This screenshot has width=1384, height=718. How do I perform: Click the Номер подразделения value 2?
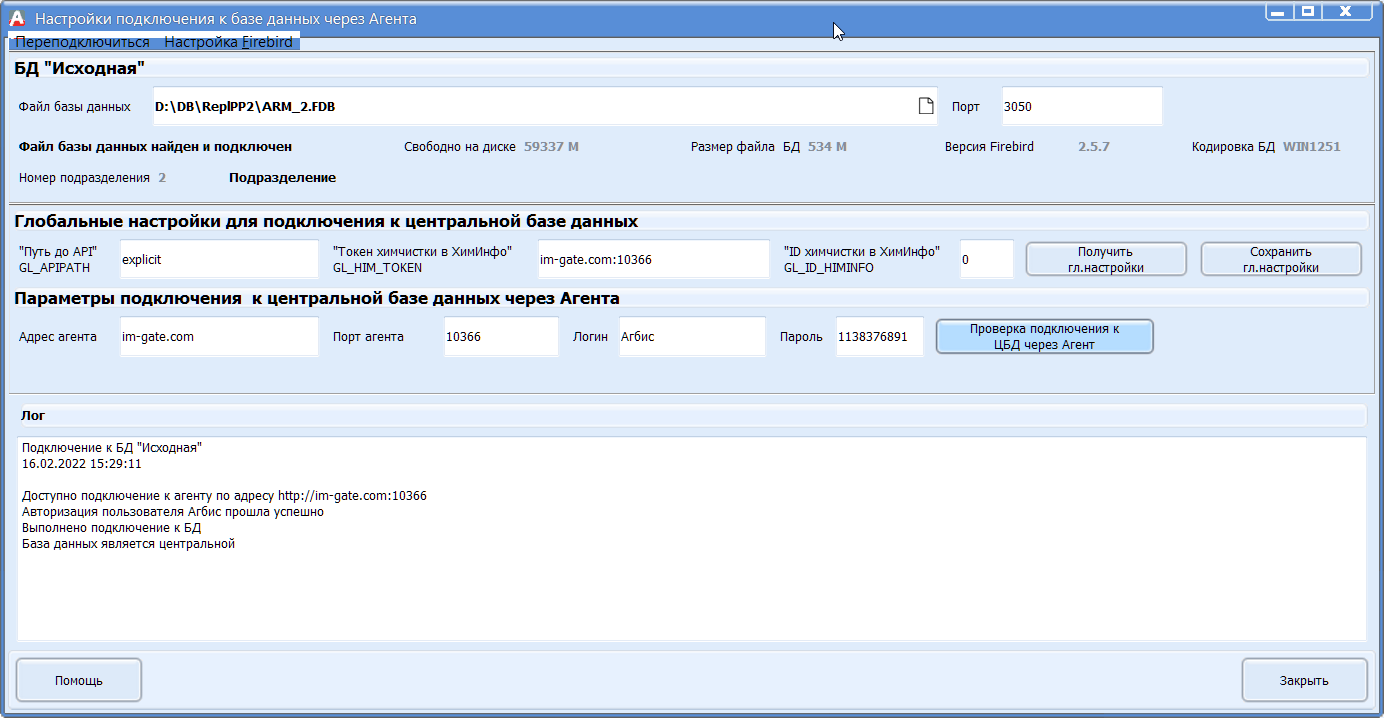[162, 178]
